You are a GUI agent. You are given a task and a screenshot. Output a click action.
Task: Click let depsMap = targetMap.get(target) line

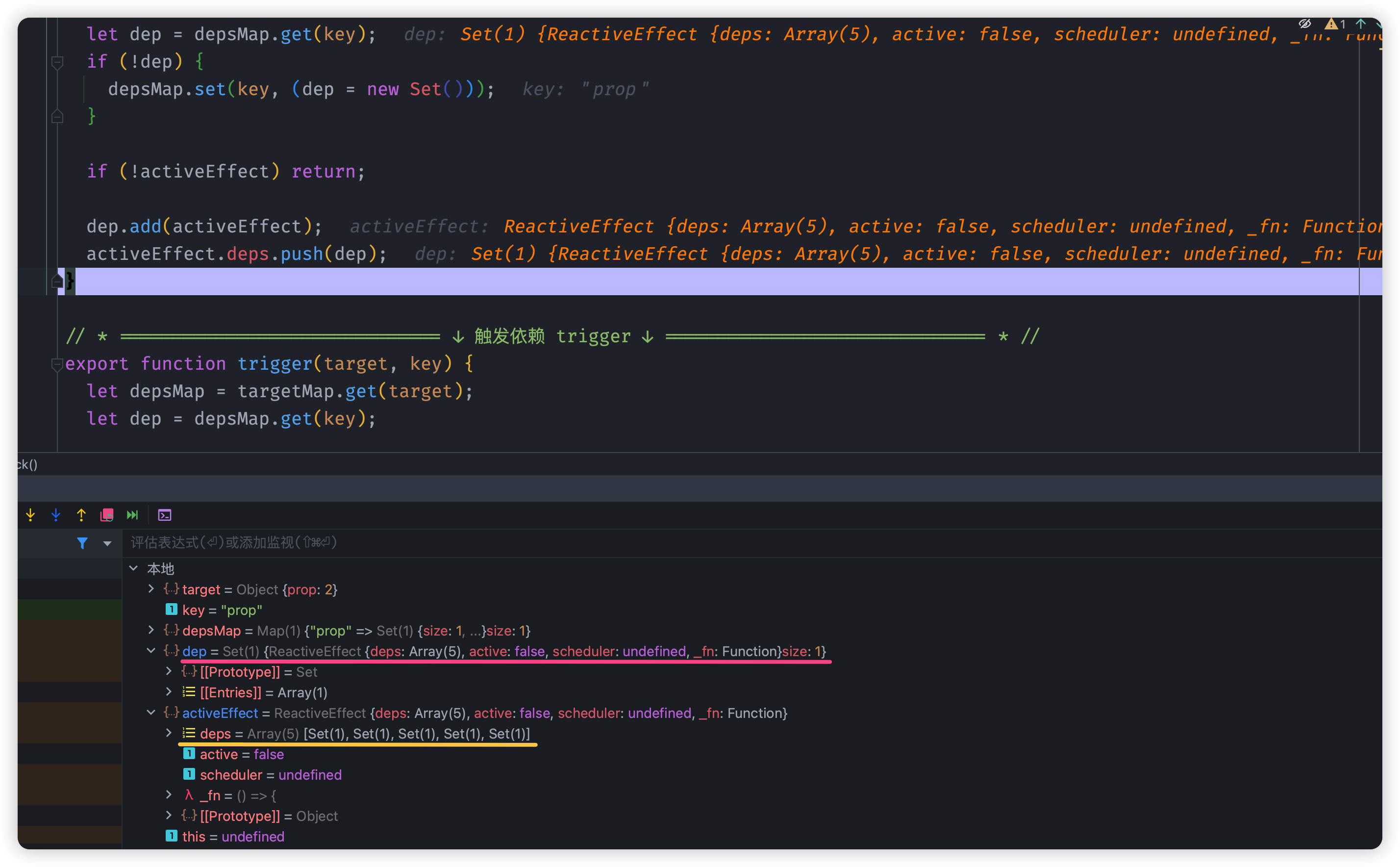(x=279, y=392)
